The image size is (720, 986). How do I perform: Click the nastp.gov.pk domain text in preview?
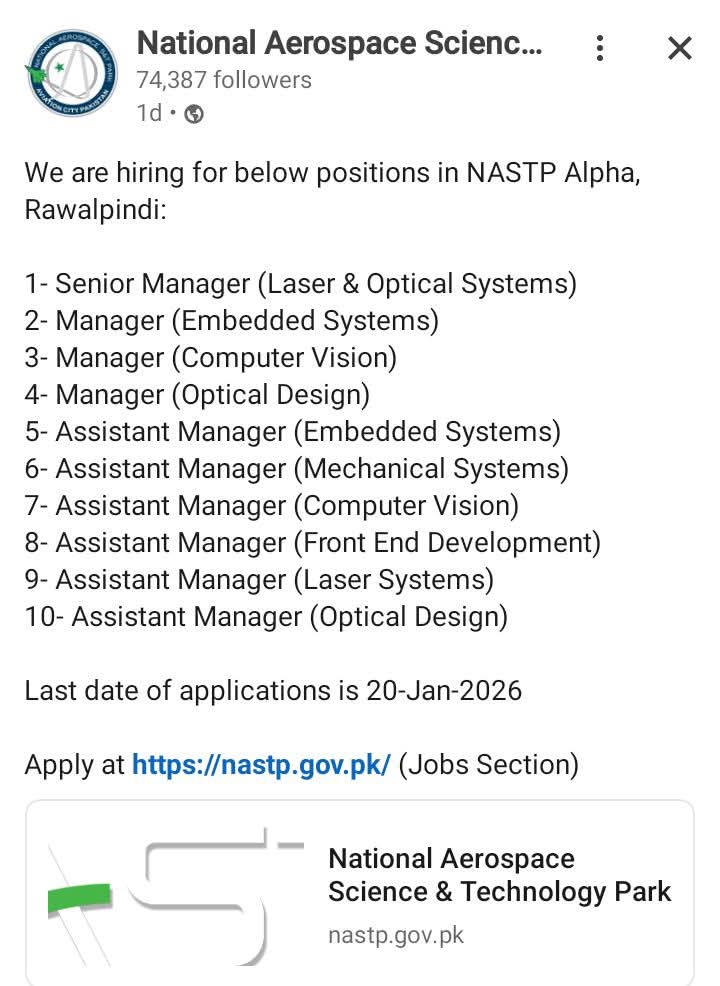(395, 935)
